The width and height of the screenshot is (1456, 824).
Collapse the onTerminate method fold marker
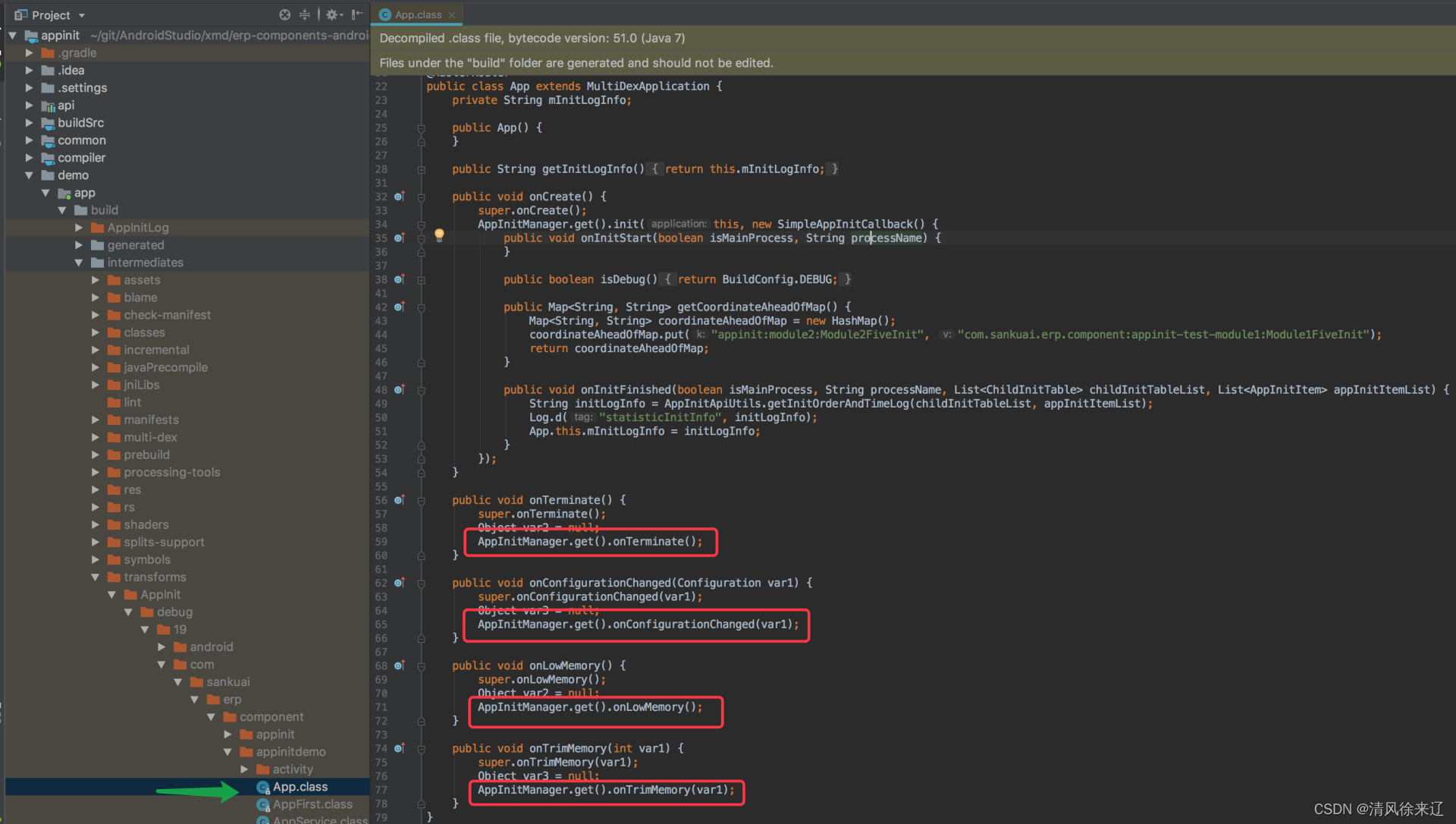coord(421,501)
